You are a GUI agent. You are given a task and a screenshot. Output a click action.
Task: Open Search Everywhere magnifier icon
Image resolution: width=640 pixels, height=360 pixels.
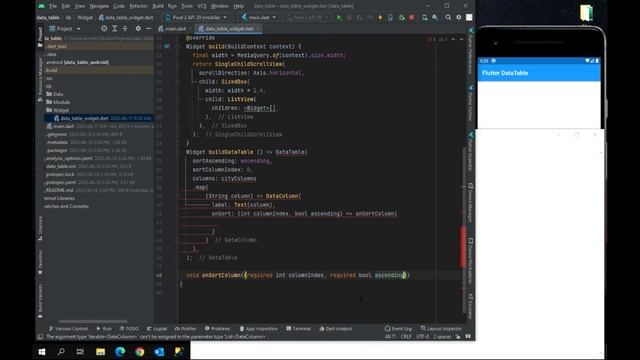pos(448,18)
